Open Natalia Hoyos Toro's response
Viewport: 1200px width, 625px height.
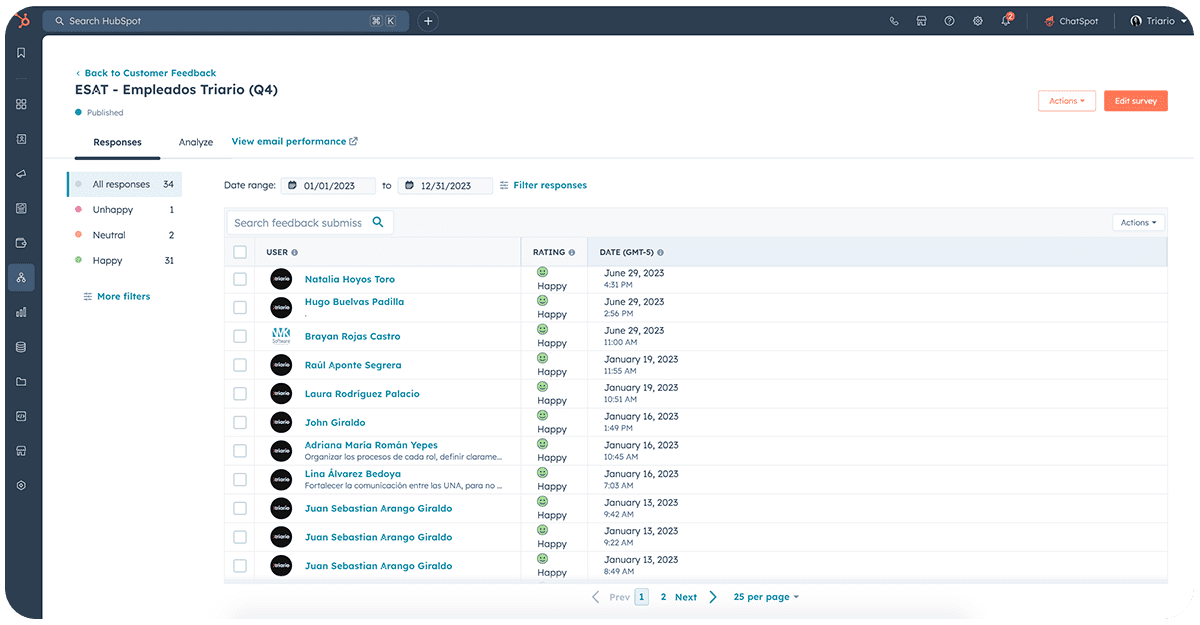coord(350,280)
